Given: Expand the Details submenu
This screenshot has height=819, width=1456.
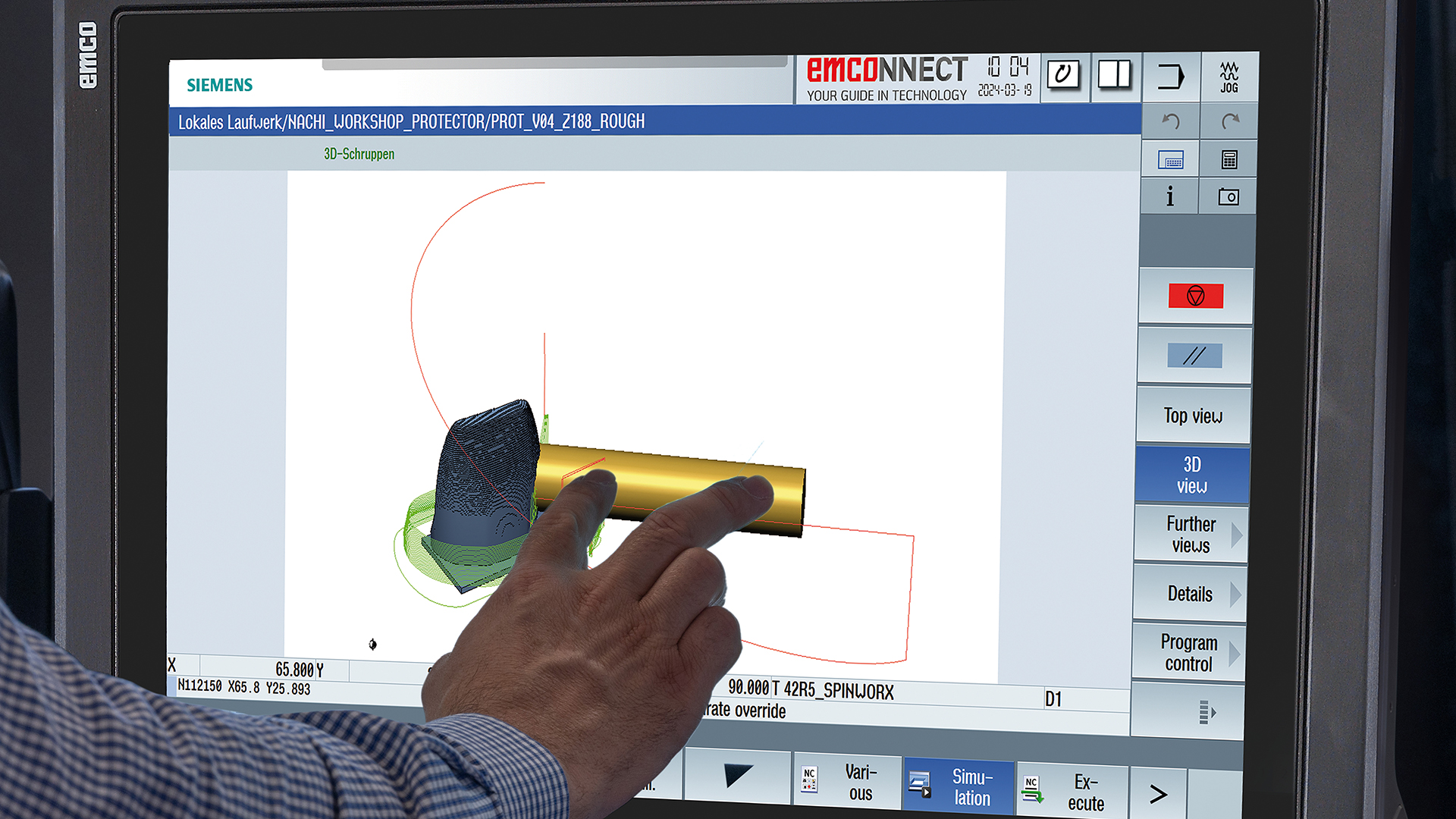Looking at the screenshot, I should click(1189, 594).
